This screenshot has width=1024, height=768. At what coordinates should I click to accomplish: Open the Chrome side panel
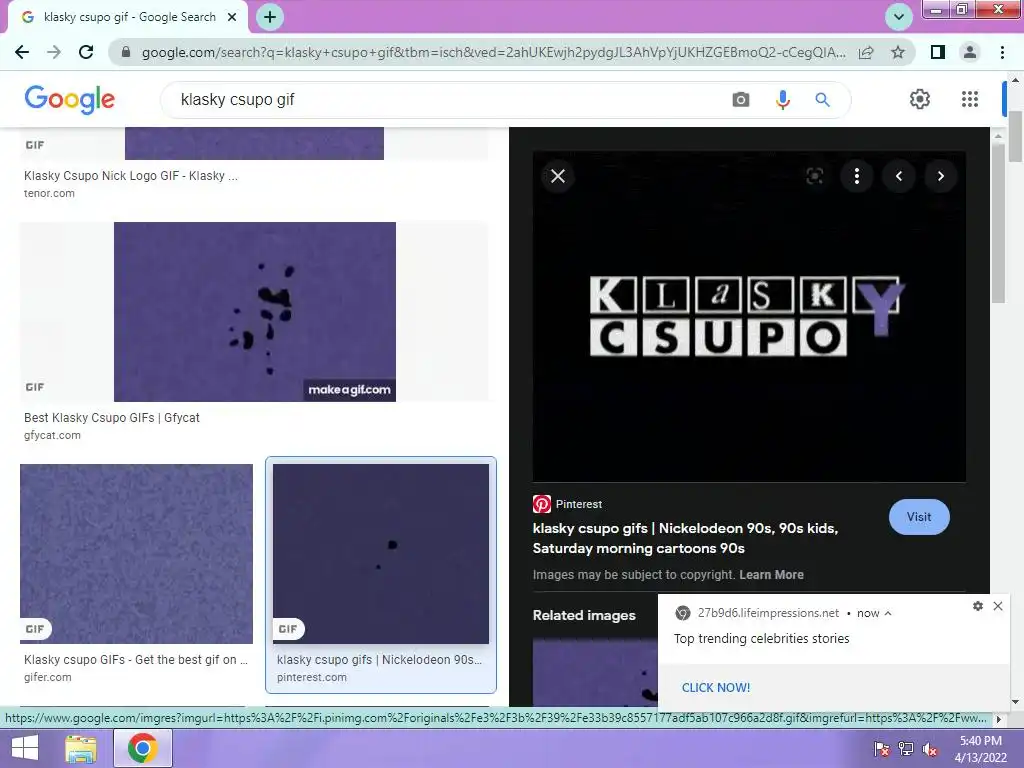click(x=938, y=52)
